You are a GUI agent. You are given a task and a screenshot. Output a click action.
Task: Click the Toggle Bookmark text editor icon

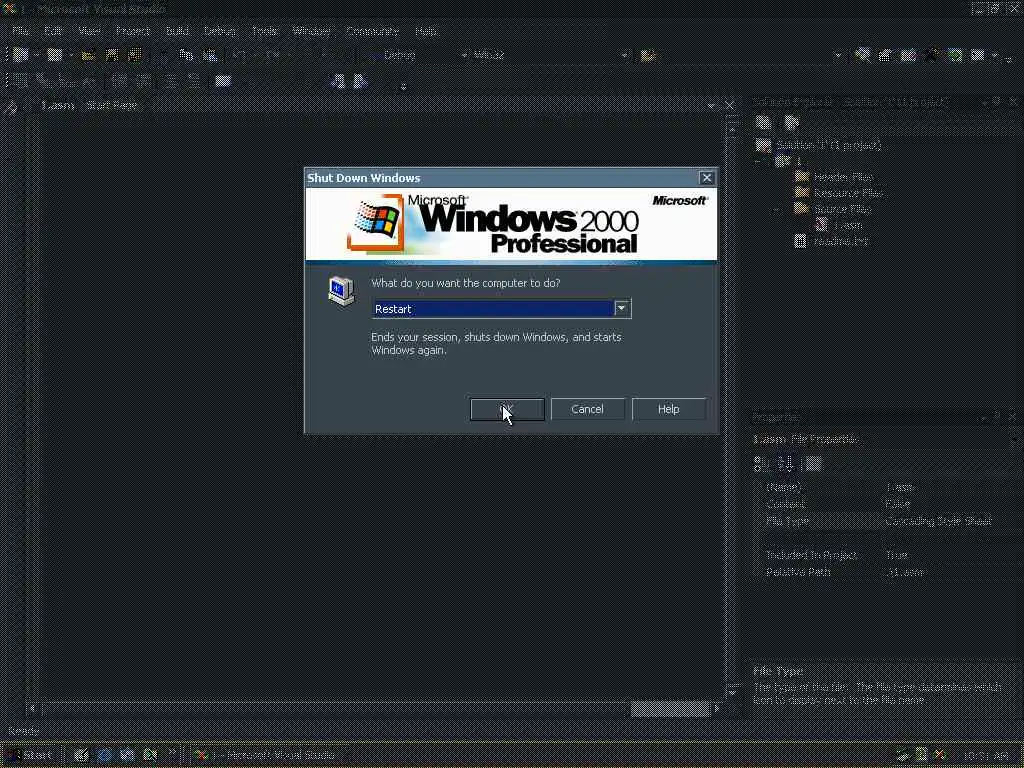pyautogui.click(x=223, y=81)
